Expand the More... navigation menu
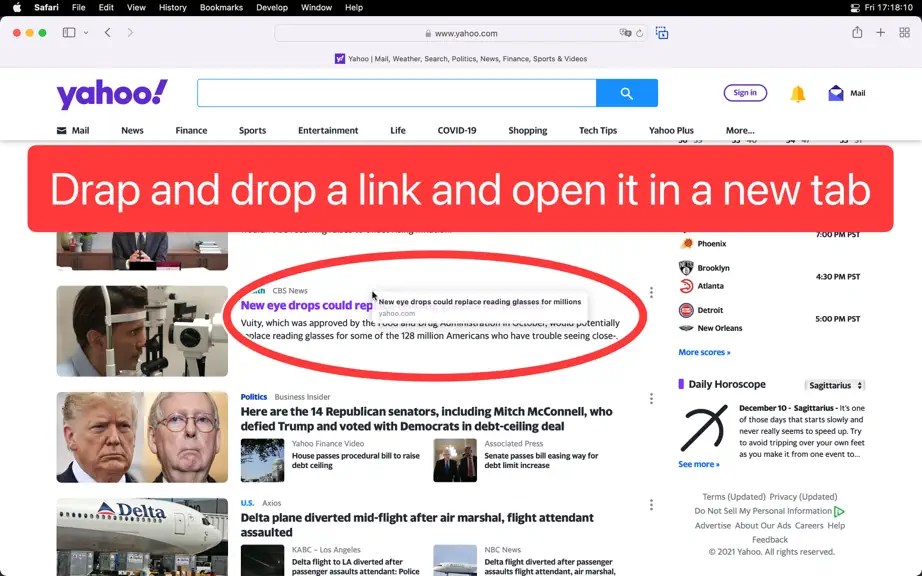This screenshot has width=922, height=576. (740, 130)
